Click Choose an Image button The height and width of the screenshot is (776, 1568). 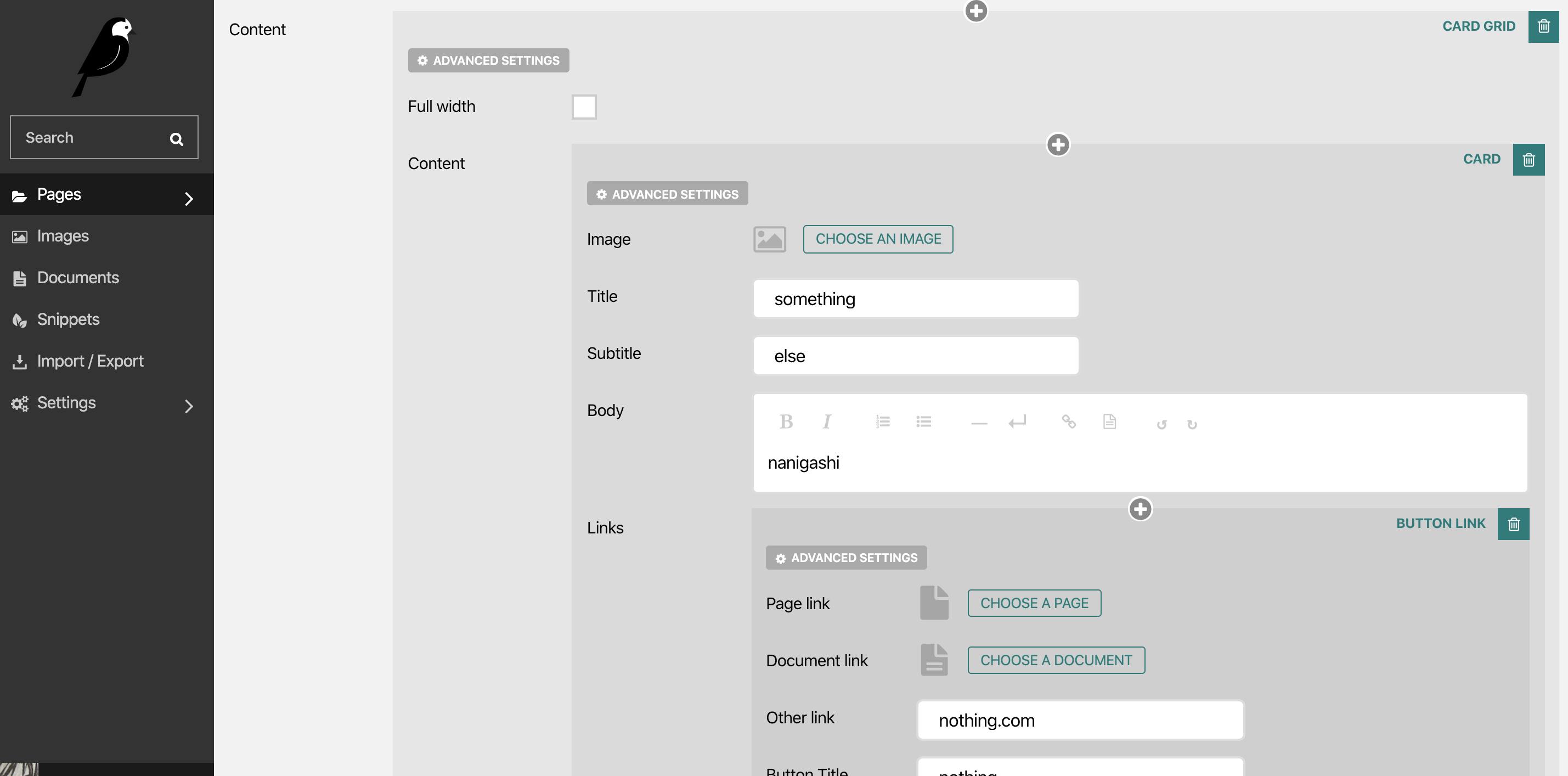[x=878, y=239]
